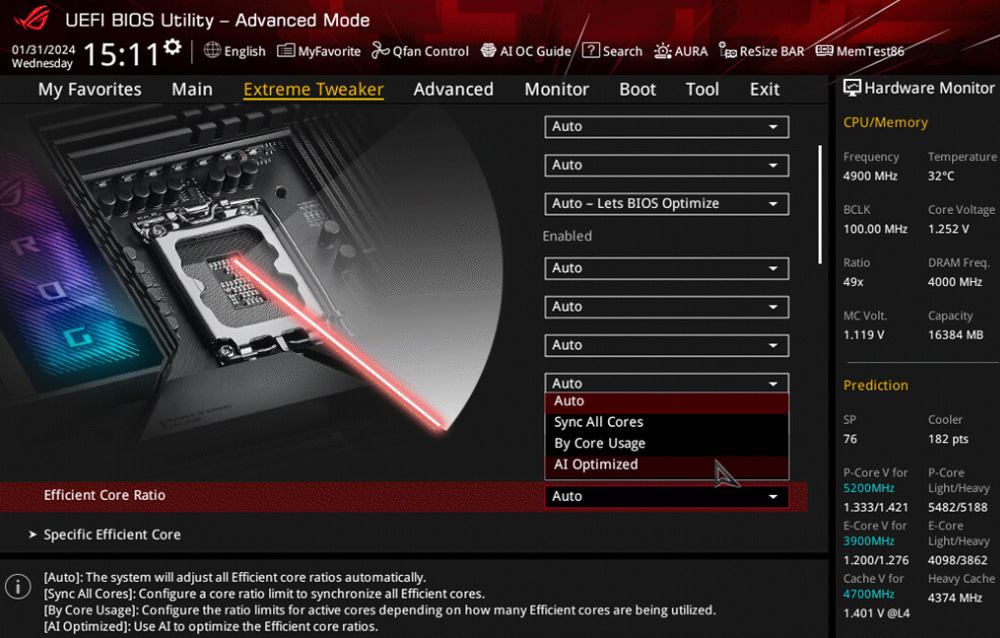Click the CPU/Memory section heading
The width and height of the screenshot is (1000, 638).
tap(885, 122)
